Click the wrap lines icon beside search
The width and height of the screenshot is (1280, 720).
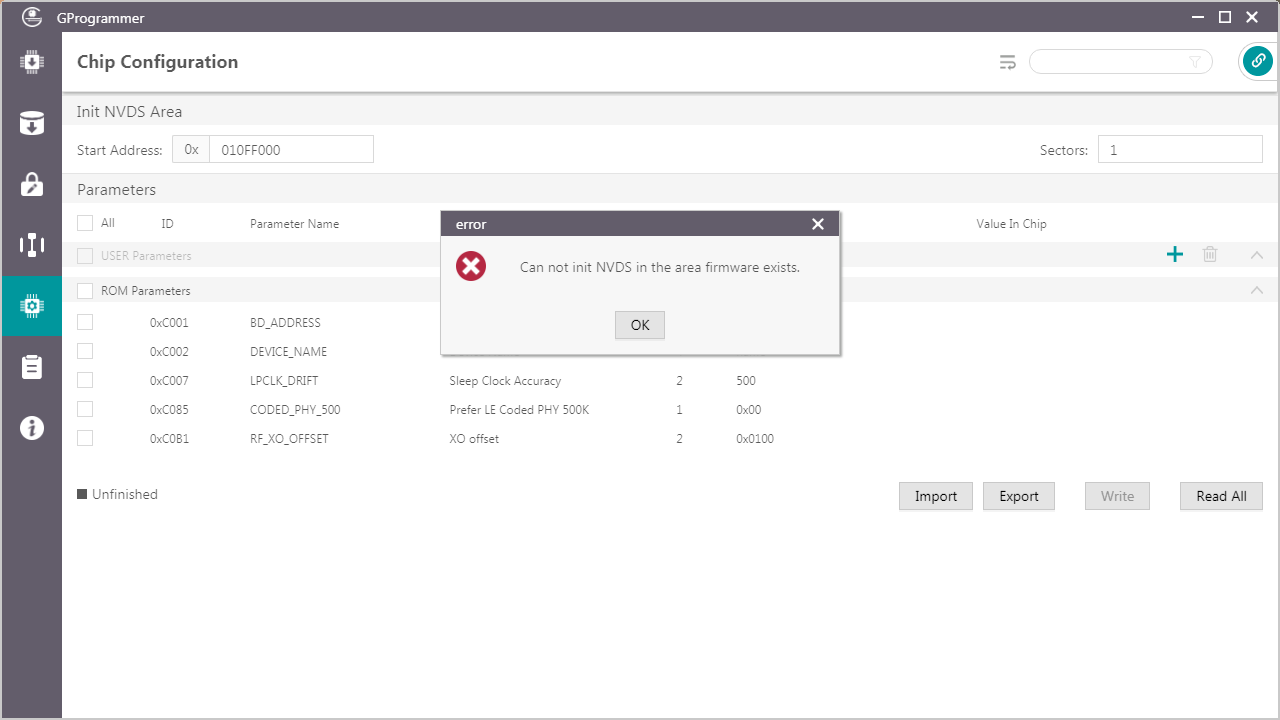pos(1008,62)
